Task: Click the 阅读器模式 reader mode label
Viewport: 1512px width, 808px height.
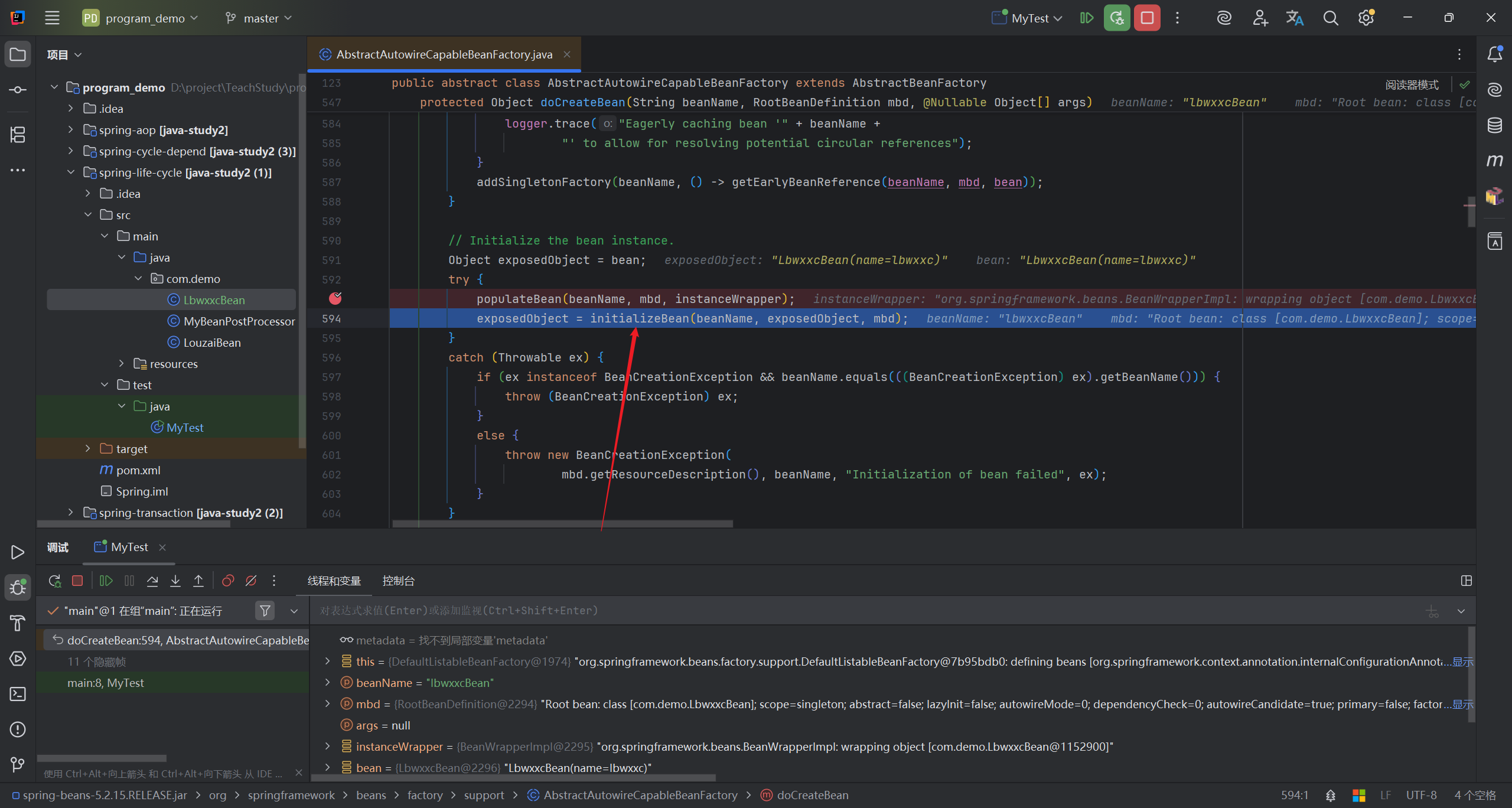Action: tap(1412, 85)
